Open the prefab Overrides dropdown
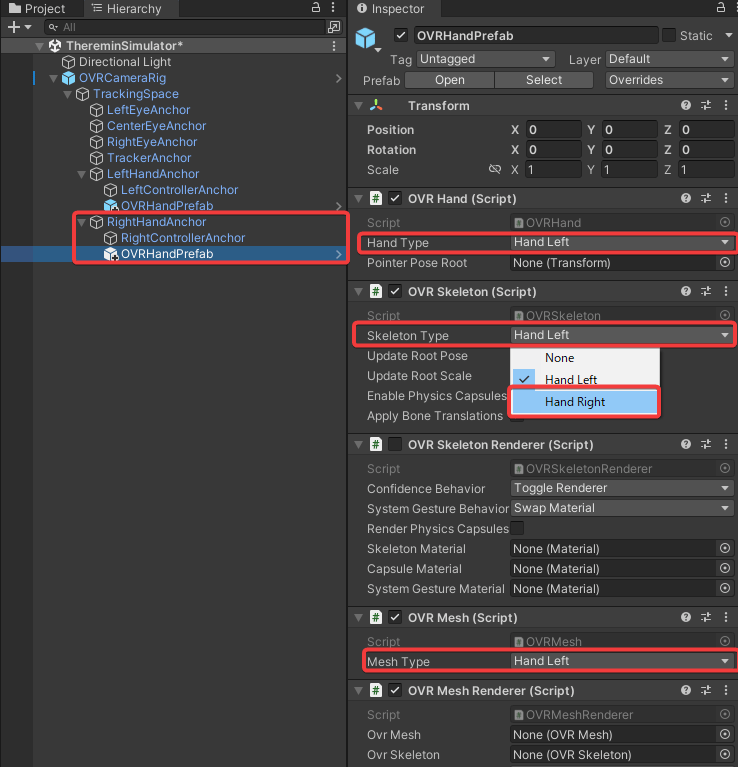The width and height of the screenshot is (738, 767). tap(670, 80)
